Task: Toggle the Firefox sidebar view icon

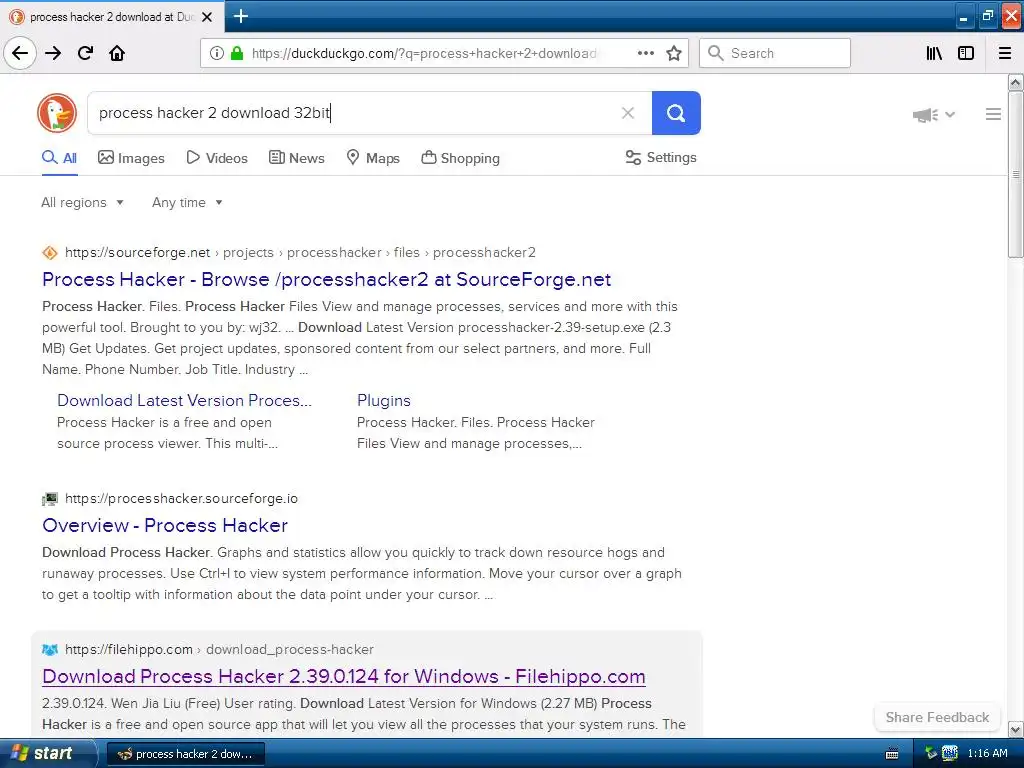Action: pos(966,53)
